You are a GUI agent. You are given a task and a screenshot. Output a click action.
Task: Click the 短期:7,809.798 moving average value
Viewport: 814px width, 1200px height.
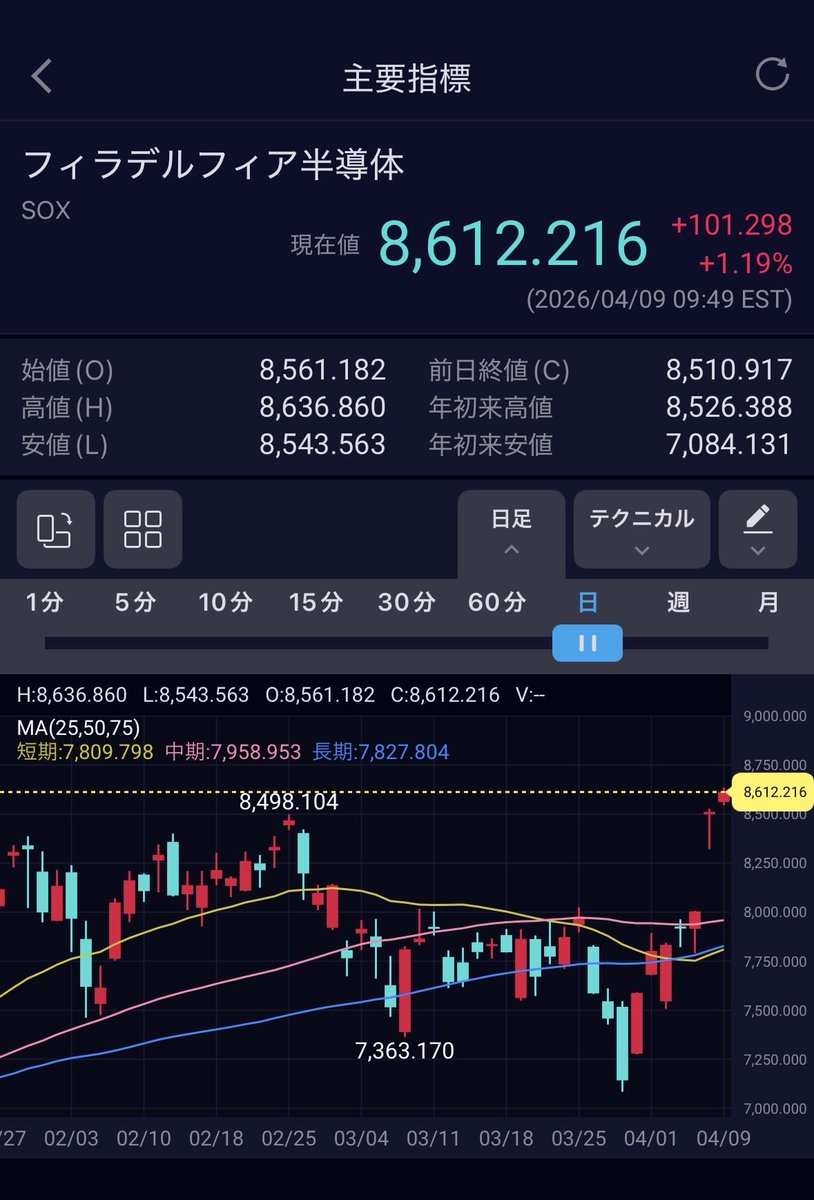[85, 752]
